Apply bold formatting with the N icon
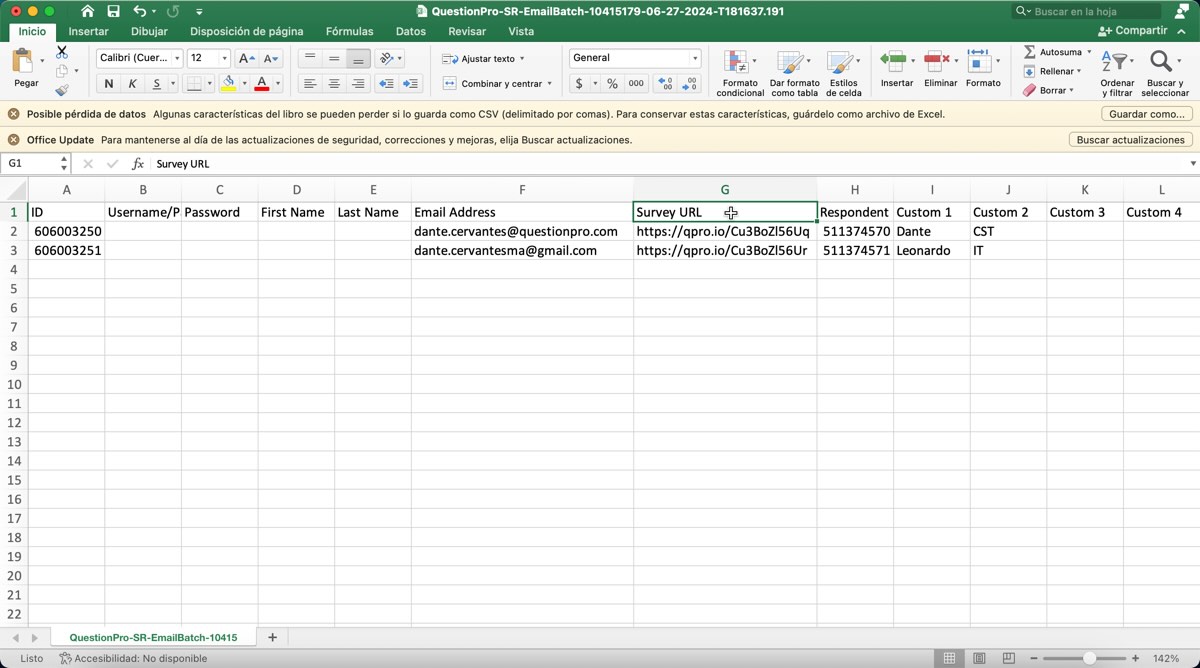 tap(108, 84)
